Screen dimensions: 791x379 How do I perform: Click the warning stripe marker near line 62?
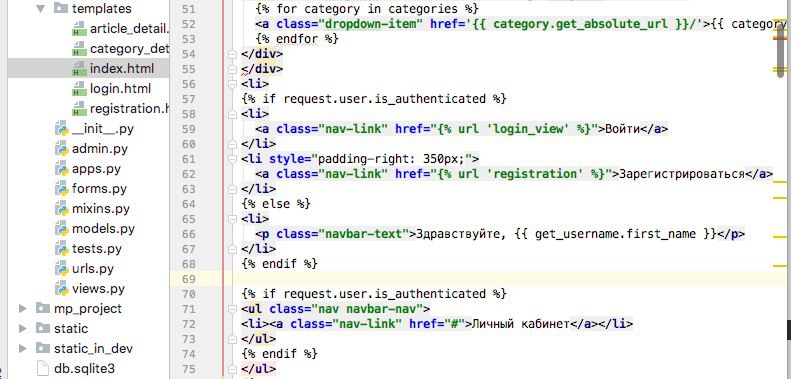click(780, 181)
